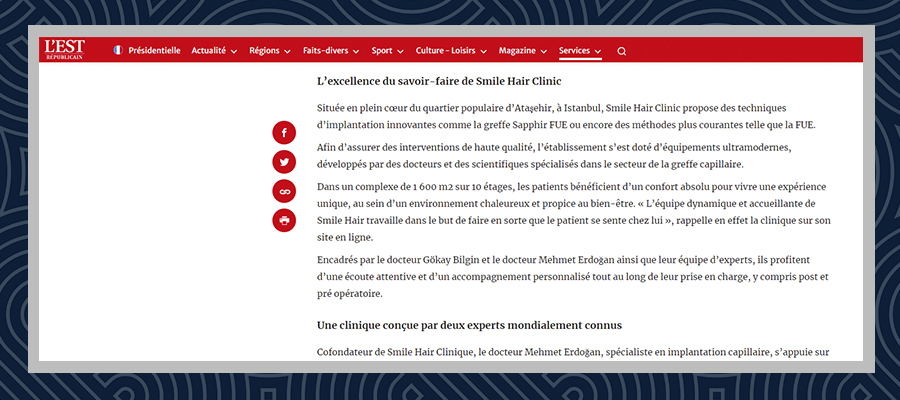Open the Régions menu
The height and width of the screenshot is (400, 900).
click(x=270, y=51)
